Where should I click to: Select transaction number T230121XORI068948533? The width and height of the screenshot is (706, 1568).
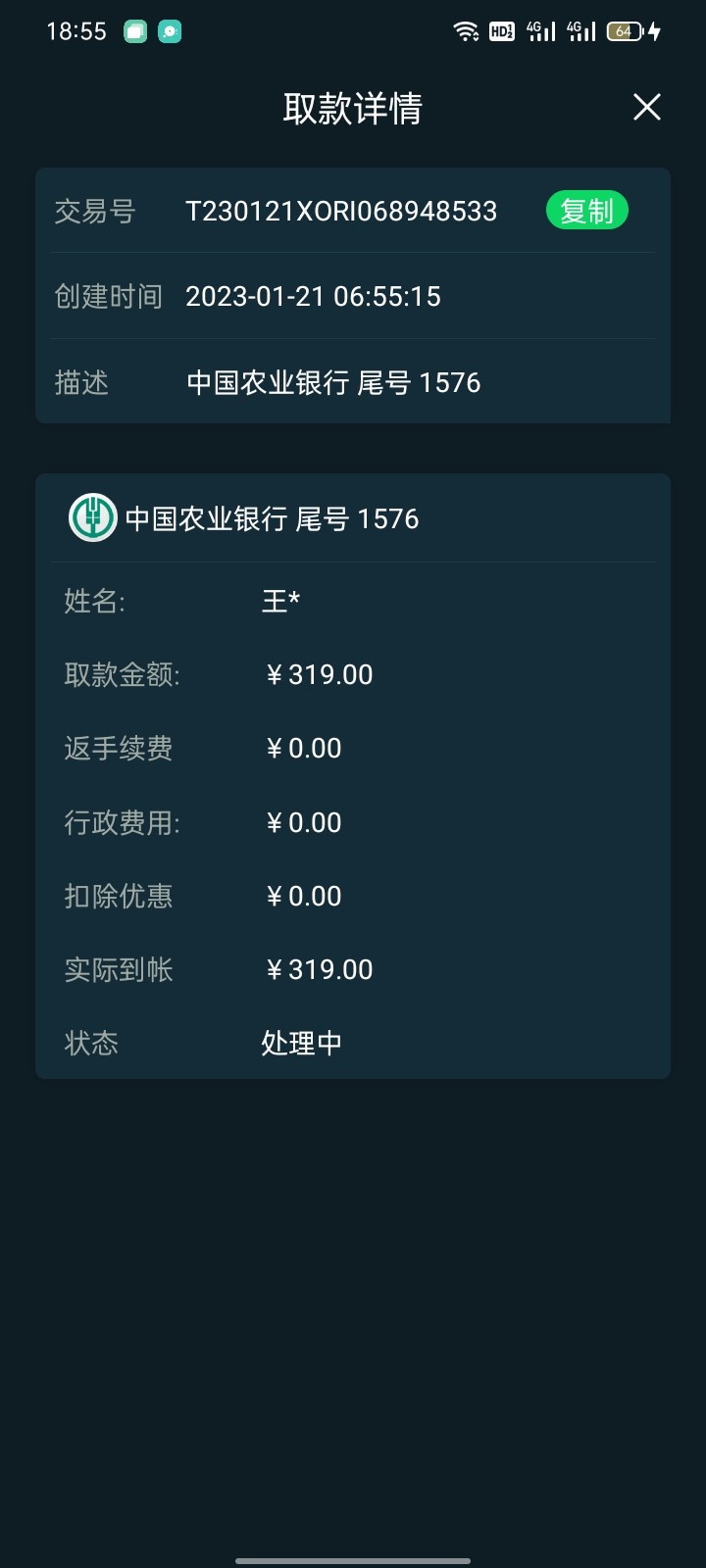coord(341,211)
